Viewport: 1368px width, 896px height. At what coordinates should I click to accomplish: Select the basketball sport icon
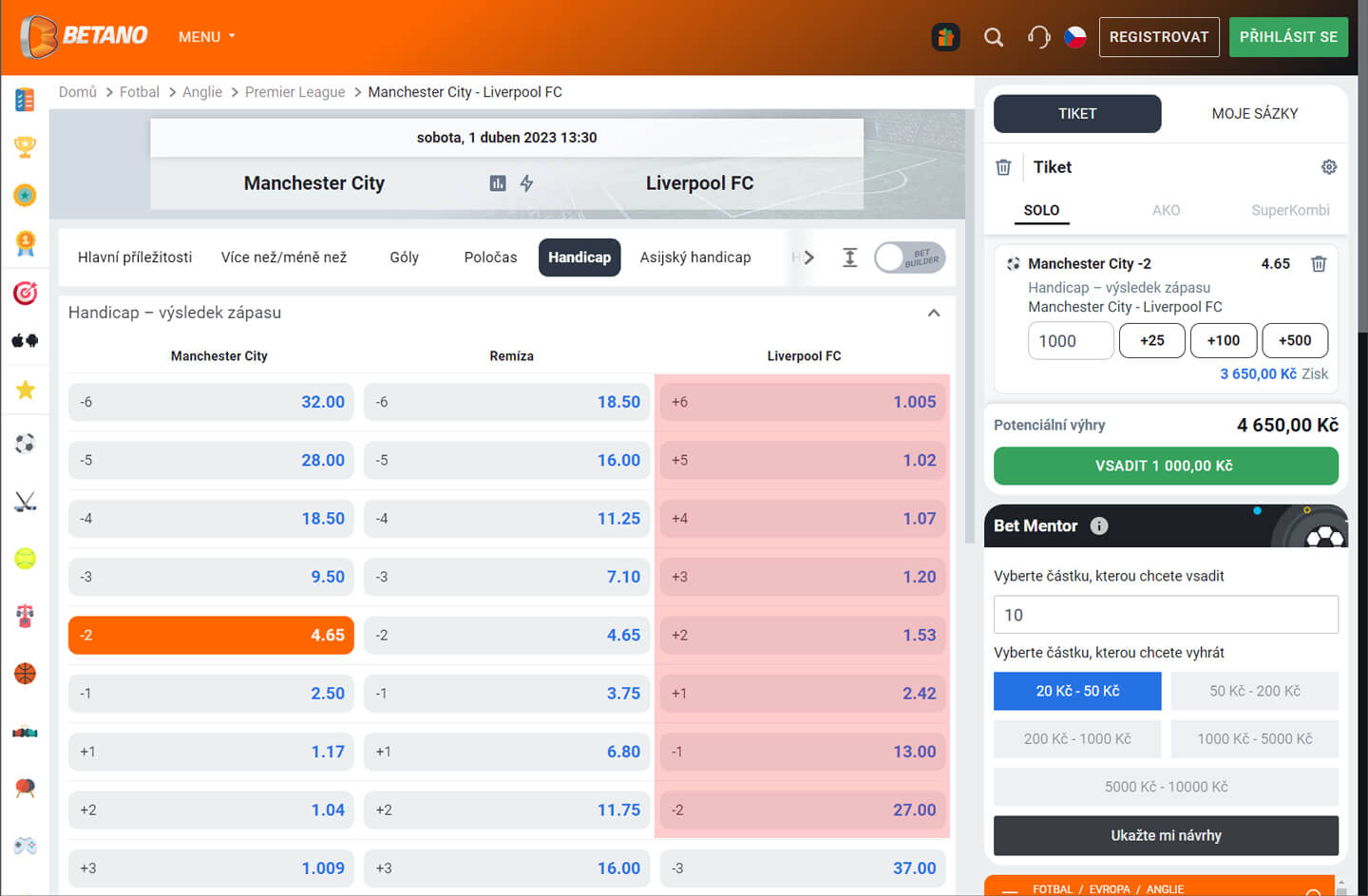click(25, 674)
